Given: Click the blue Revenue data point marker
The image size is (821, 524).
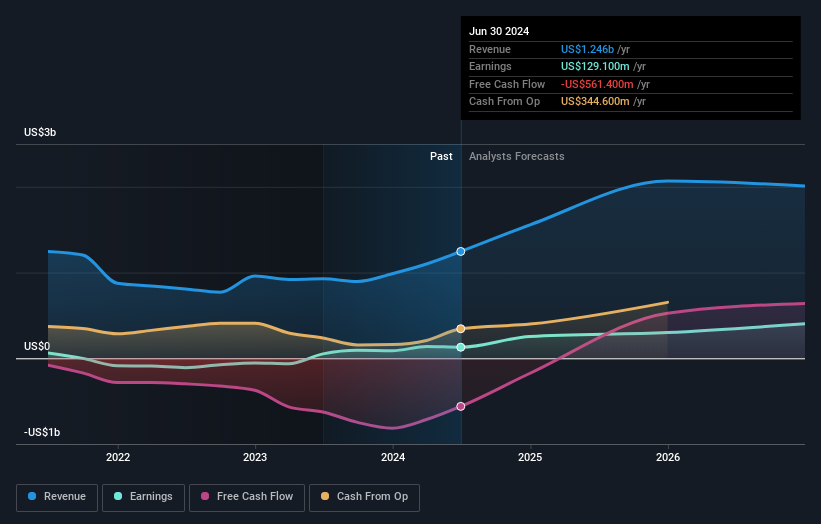Looking at the screenshot, I should (460, 252).
